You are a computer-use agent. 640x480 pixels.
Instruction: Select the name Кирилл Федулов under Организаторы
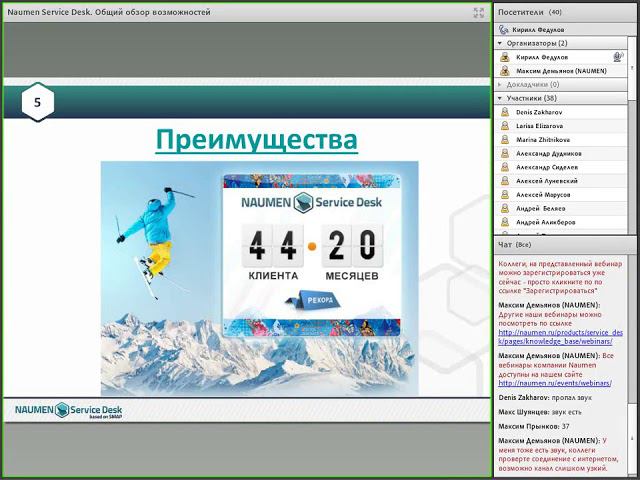coord(542,57)
